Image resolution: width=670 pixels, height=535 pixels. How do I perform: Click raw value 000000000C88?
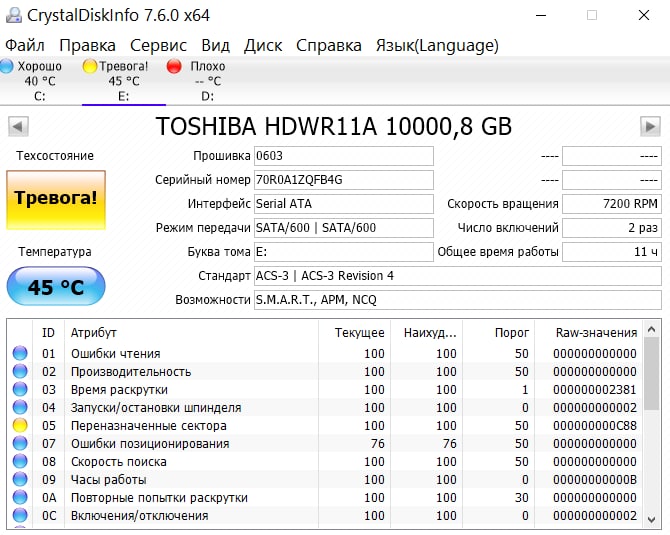(x=595, y=426)
